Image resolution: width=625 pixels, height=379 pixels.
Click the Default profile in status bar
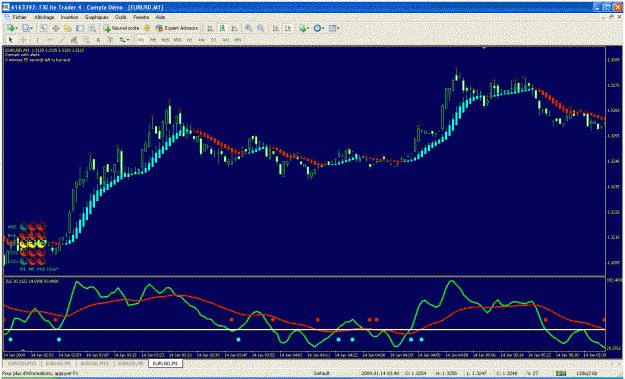[321, 373]
